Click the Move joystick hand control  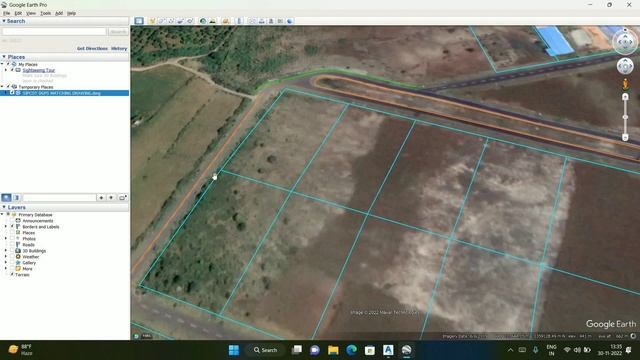click(625, 66)
